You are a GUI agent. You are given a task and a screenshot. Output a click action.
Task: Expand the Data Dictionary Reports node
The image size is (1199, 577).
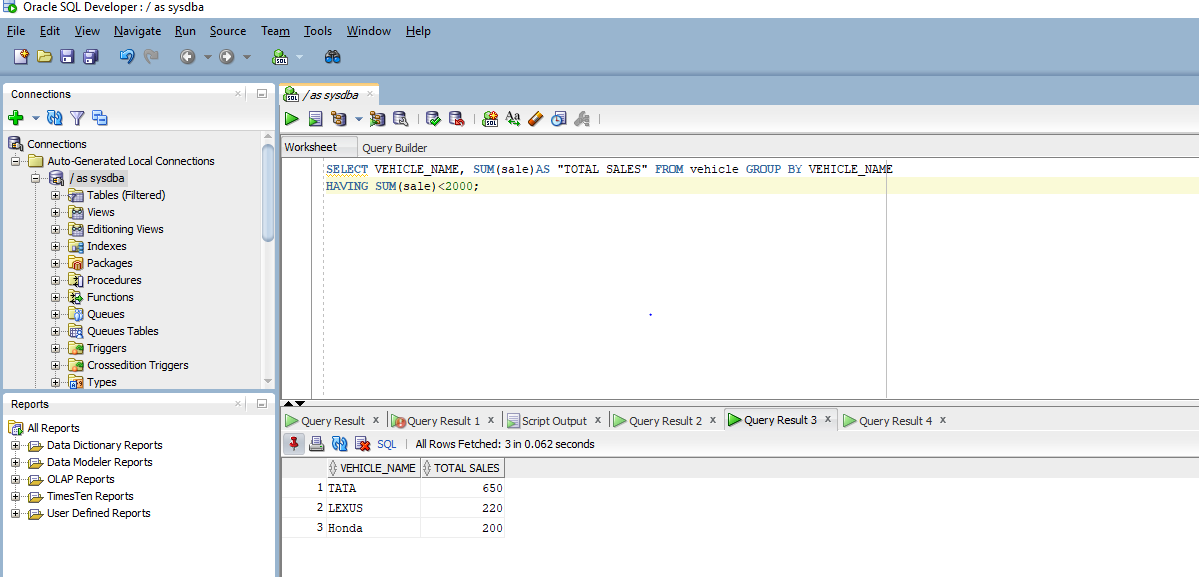click(16, 445)
